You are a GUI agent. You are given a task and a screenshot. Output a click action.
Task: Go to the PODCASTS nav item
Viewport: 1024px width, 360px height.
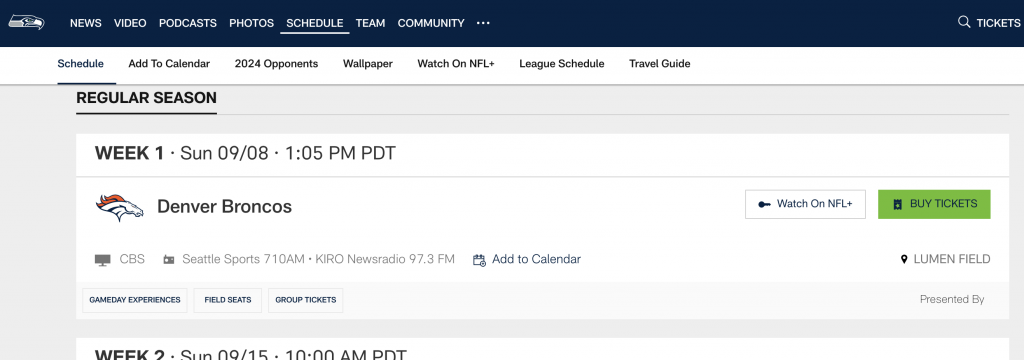coord(187,23)
